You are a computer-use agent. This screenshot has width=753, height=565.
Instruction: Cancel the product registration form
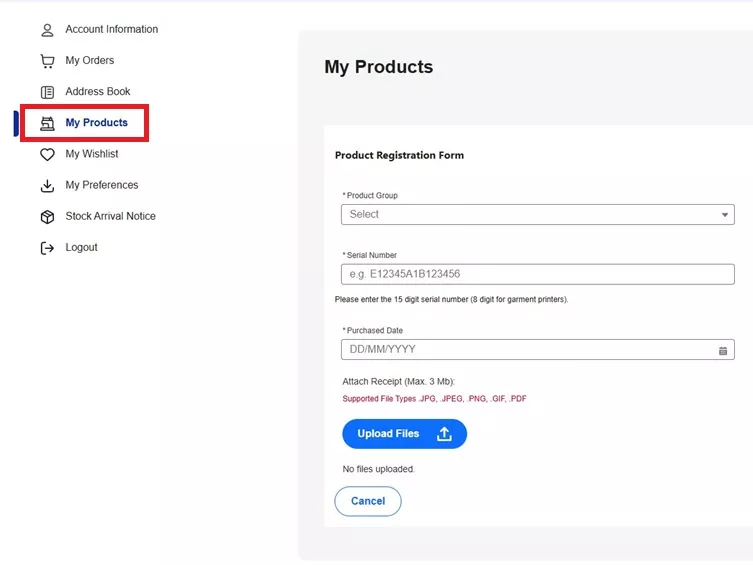pyautogui.click(x=367, y=501)
